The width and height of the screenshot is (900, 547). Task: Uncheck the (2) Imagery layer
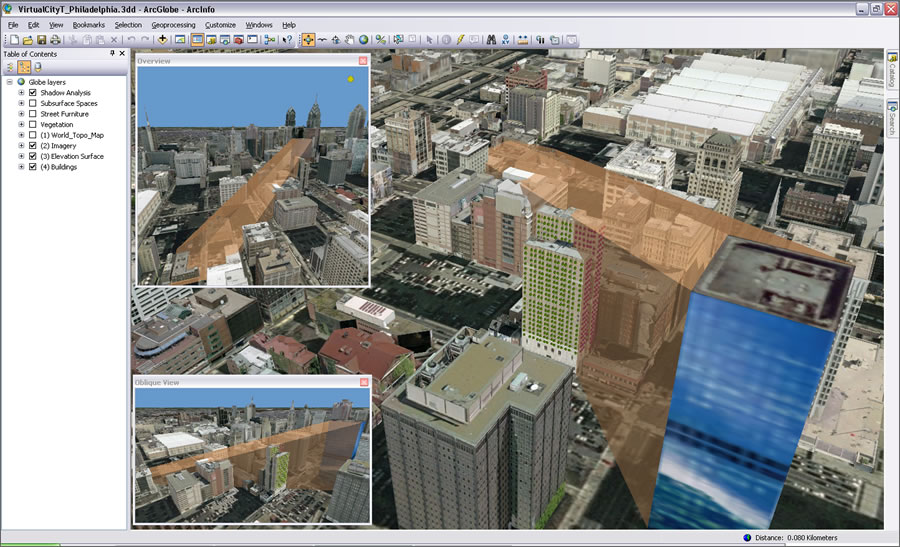coord(33,146)
